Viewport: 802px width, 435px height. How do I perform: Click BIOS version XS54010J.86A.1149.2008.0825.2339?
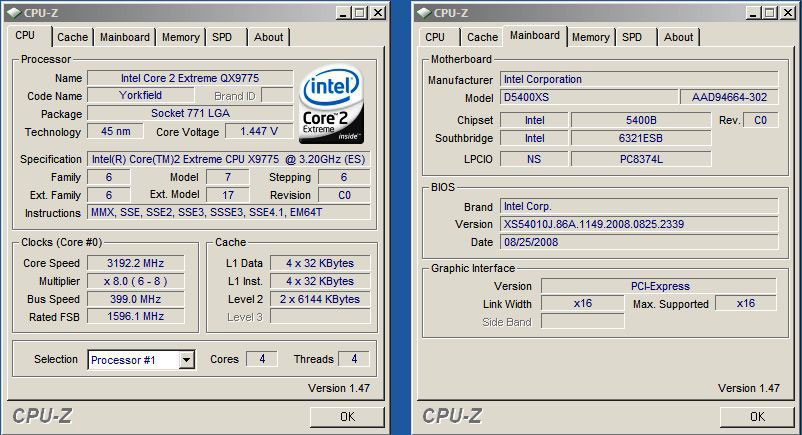point(639,224)
